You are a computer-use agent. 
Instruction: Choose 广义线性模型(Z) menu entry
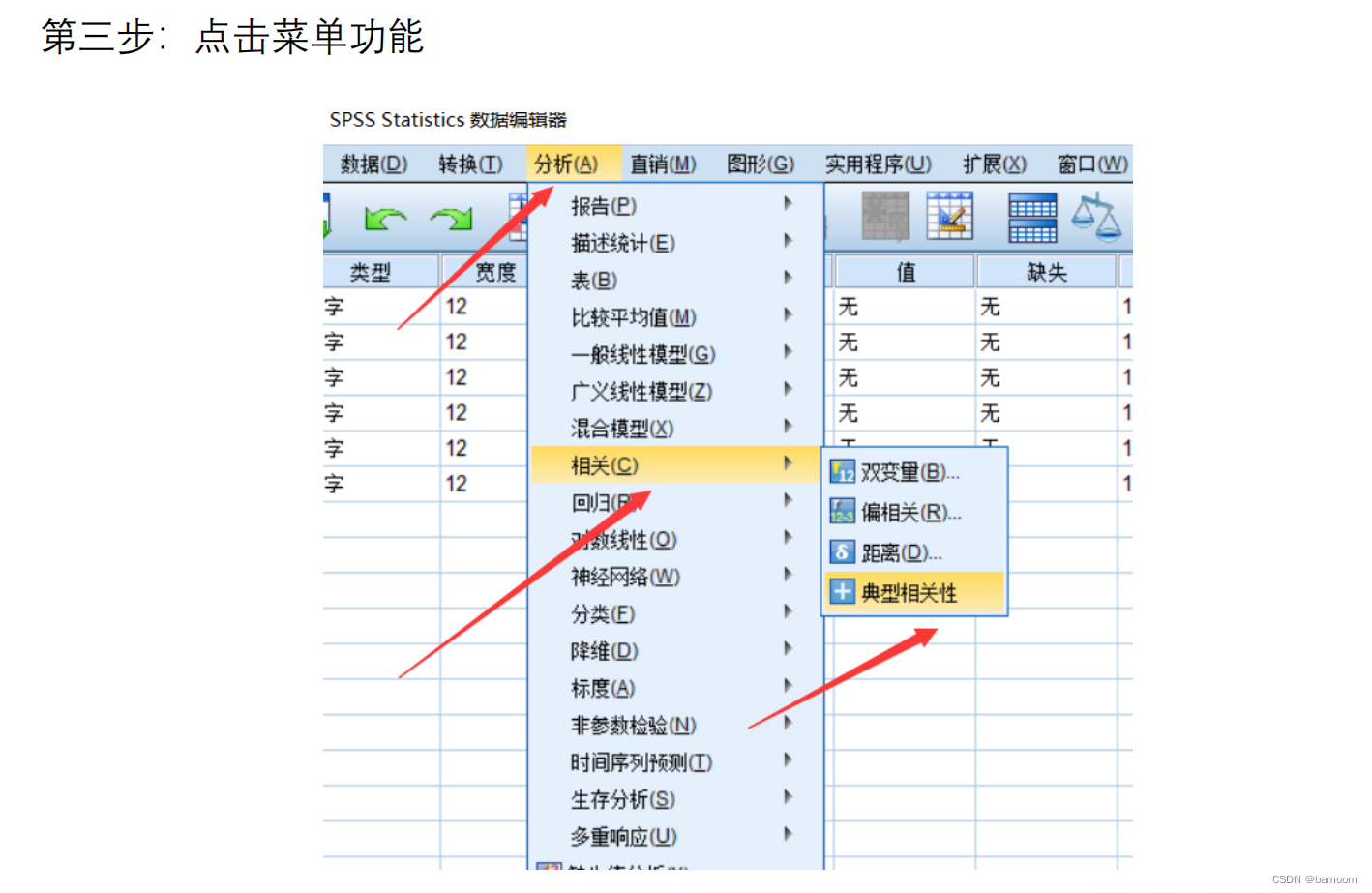click(x=676, y=392)
